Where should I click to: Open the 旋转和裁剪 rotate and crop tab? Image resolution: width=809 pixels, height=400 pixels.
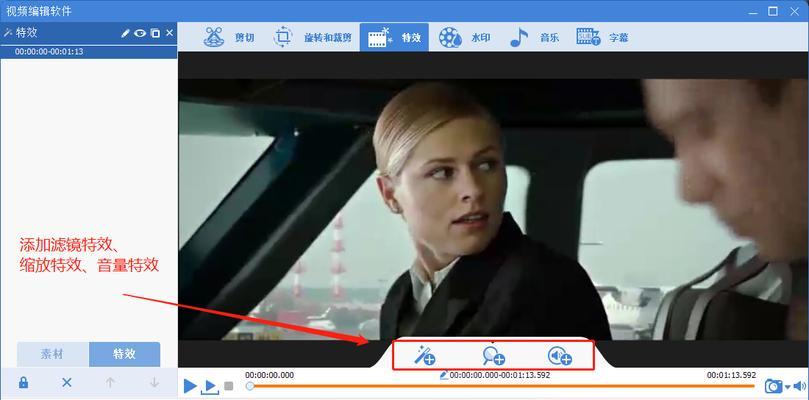coord(313,37)
